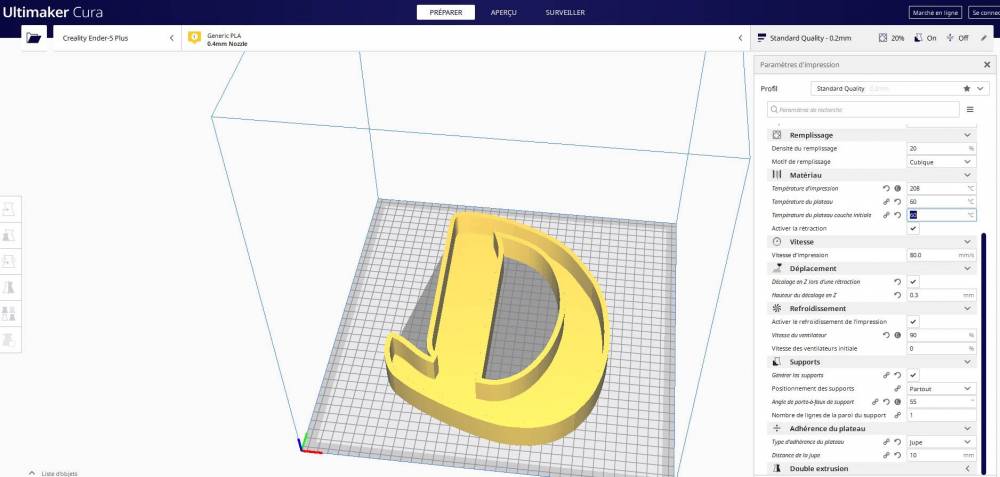Close the Paramètres d'impression panel
The width and height of the screenshot is (1000, 477).
pyautogui.click(x=987, y=65)
